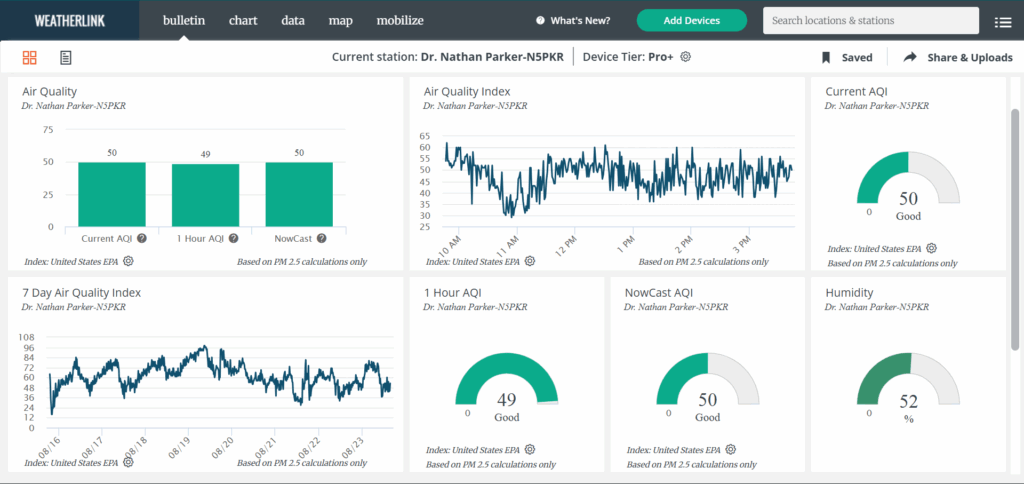Open the index gear in 7 Day chart tile

click(126, 463)
